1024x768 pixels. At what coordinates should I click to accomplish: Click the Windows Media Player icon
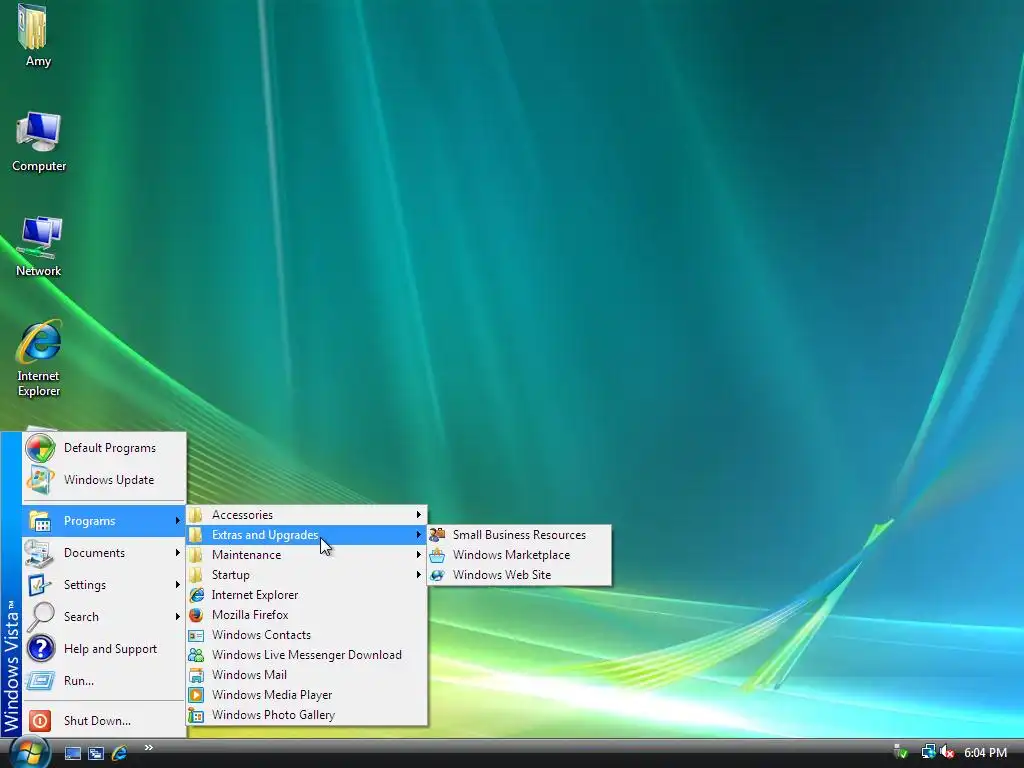coord(196,696)
